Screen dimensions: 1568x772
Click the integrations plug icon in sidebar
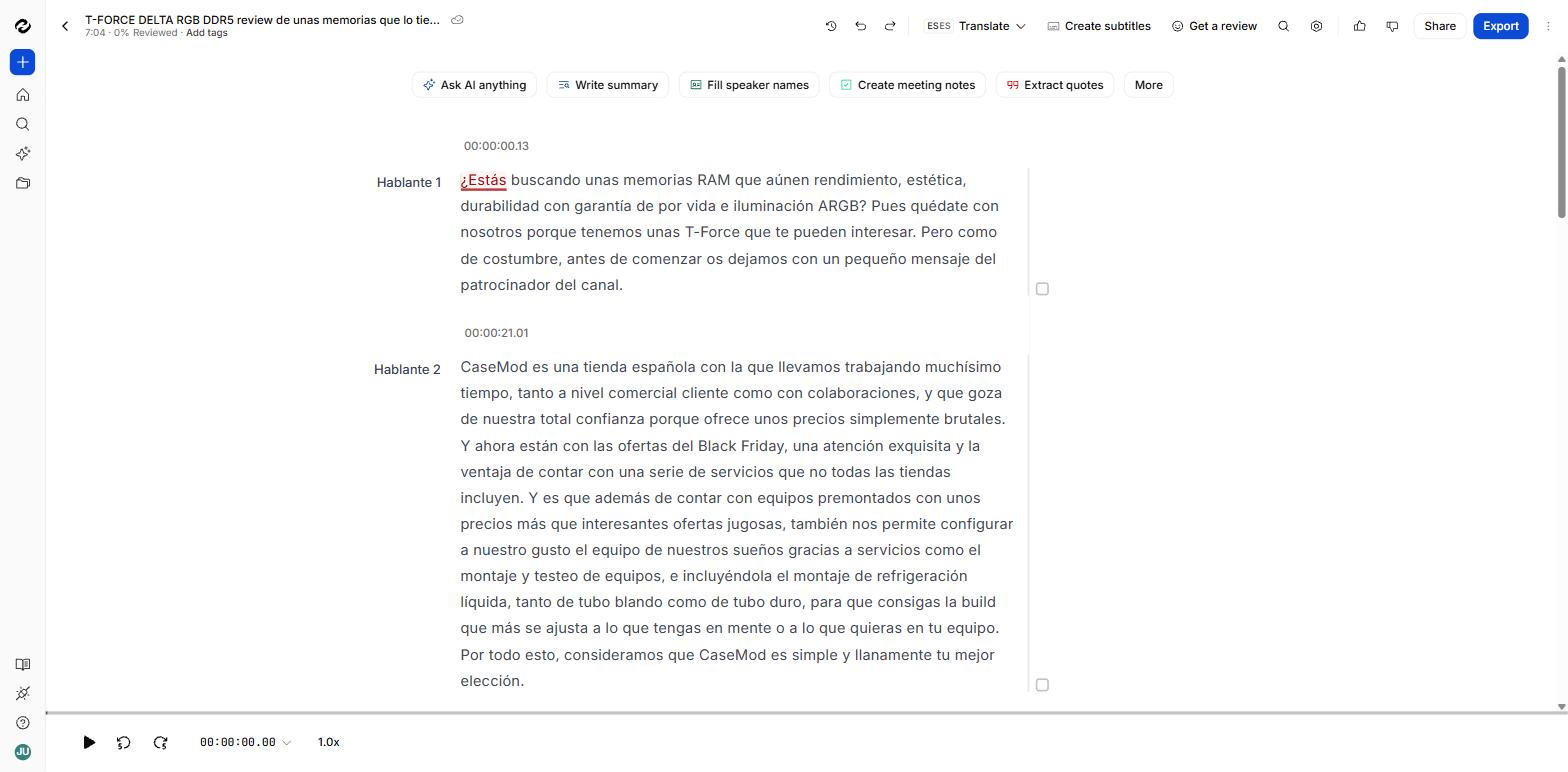pyautogui.click(x=22, y=693)
